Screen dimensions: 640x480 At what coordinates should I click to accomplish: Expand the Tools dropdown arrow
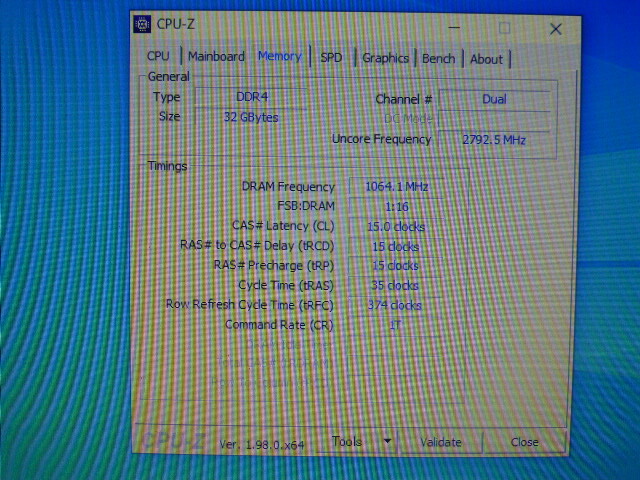point(387,441)
